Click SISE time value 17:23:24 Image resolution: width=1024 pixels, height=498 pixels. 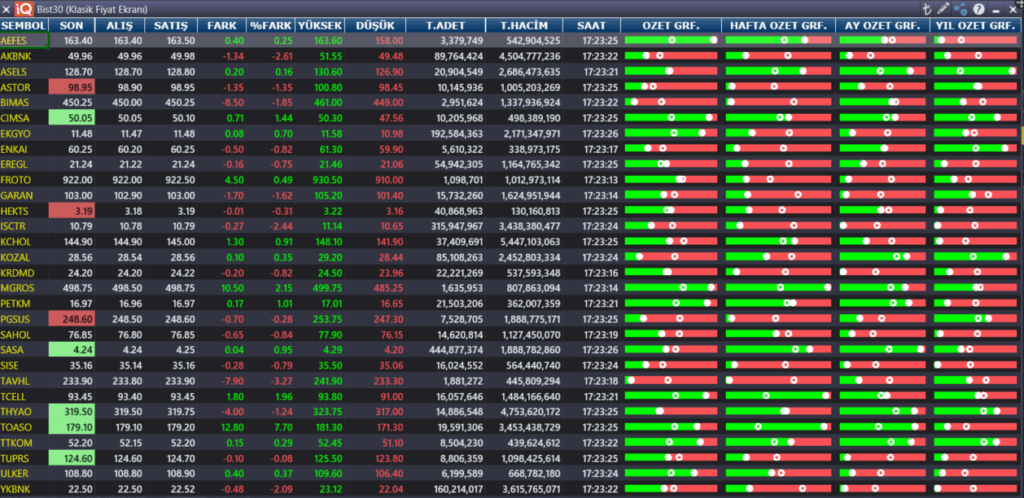(x=600, y=366)
